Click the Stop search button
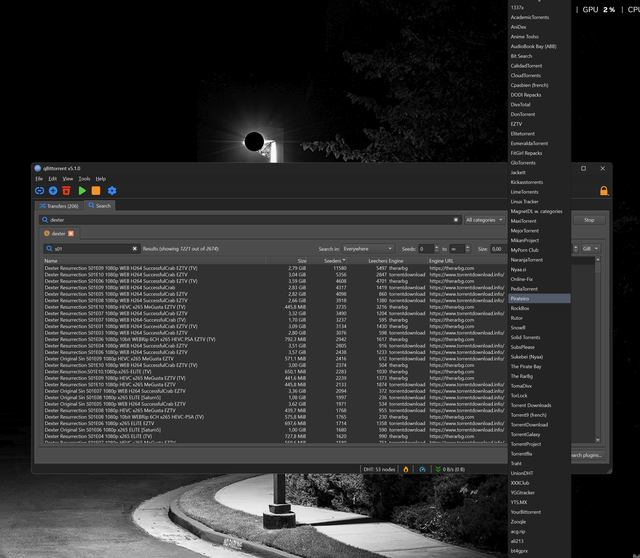Viewport: 640px width, 558px height. coord(589,220)
